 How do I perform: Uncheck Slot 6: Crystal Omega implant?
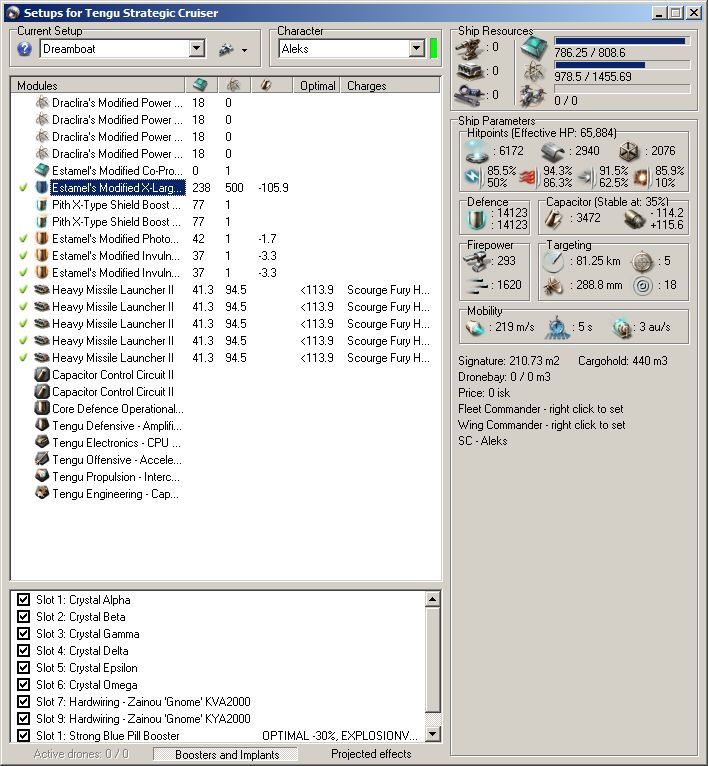(x=23, y=684)
